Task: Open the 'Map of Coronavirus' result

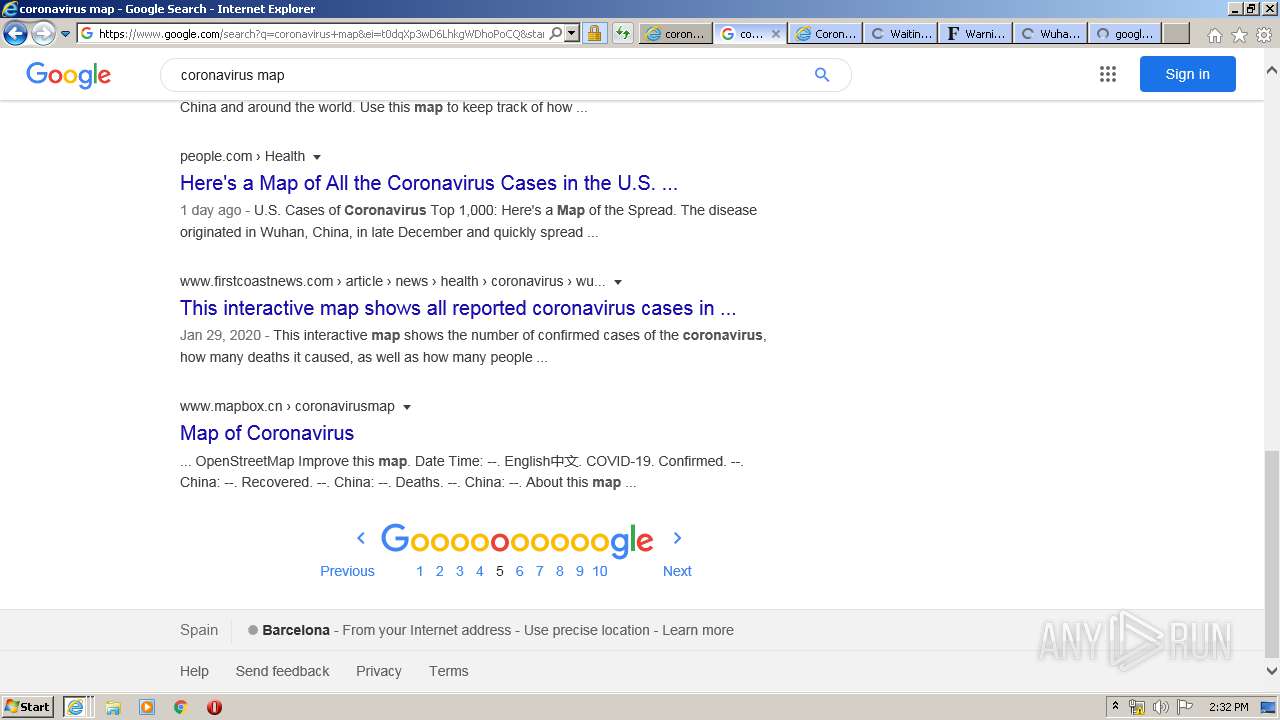Action: point(267,433)
